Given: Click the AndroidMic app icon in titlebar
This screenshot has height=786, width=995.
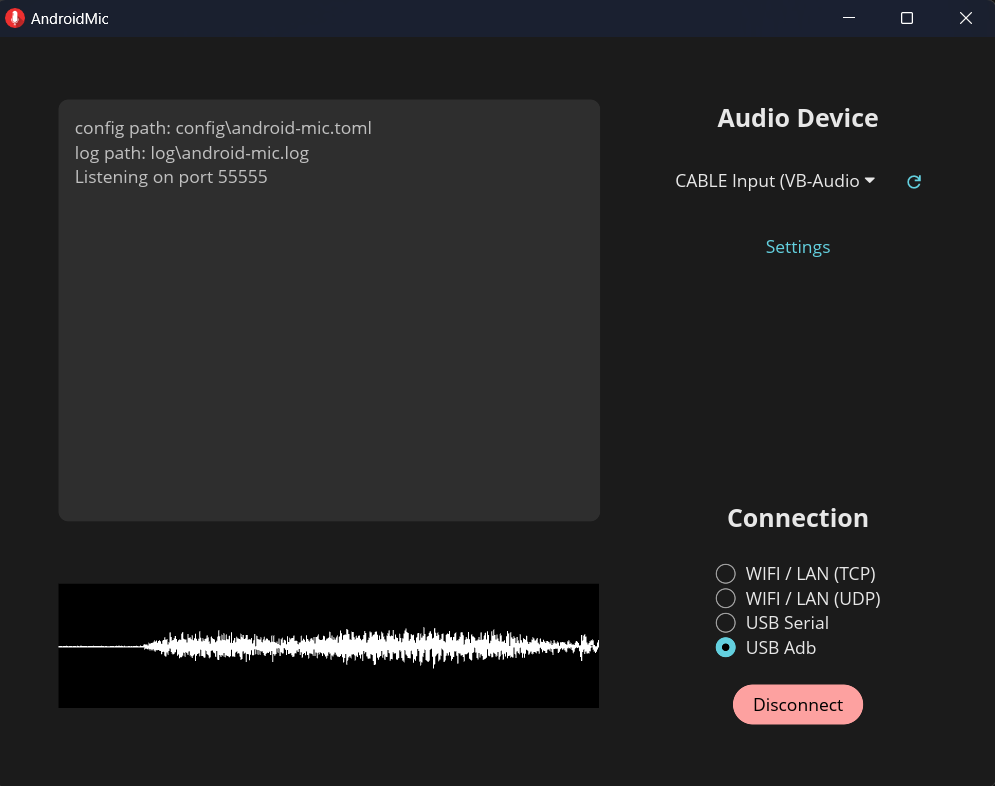Looking at the screenshot, I should (14, 17).
